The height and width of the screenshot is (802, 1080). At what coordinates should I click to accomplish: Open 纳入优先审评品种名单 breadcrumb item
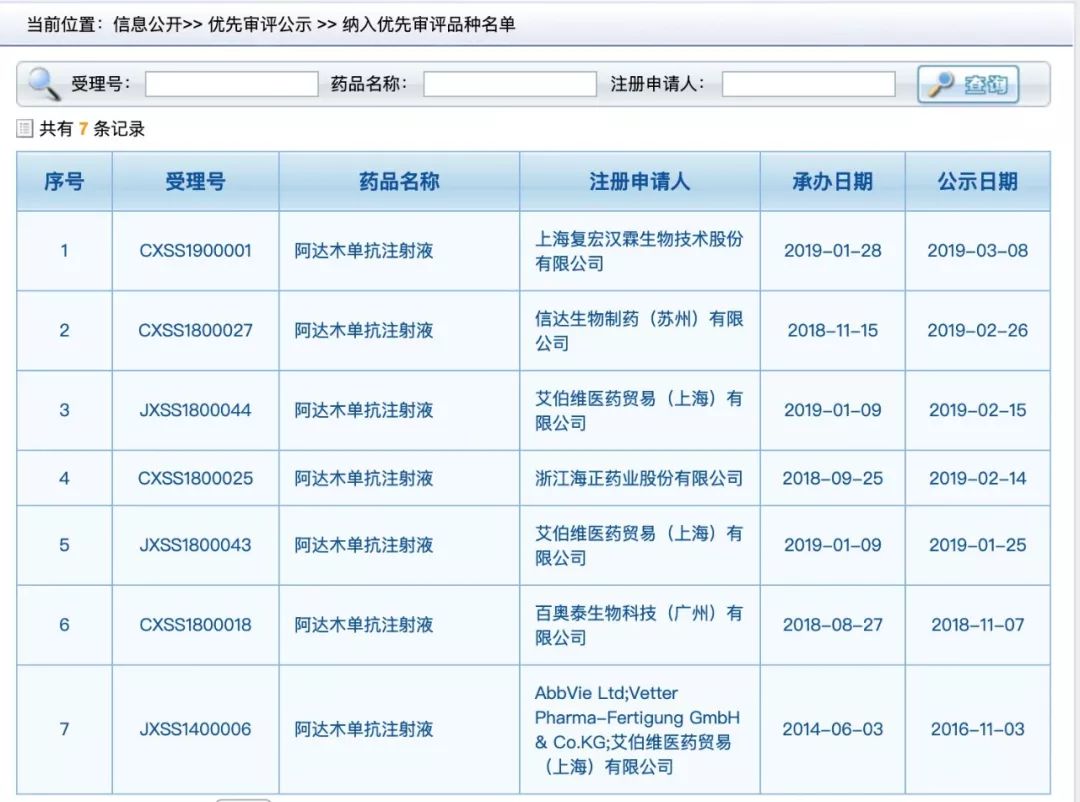[428, 24]
